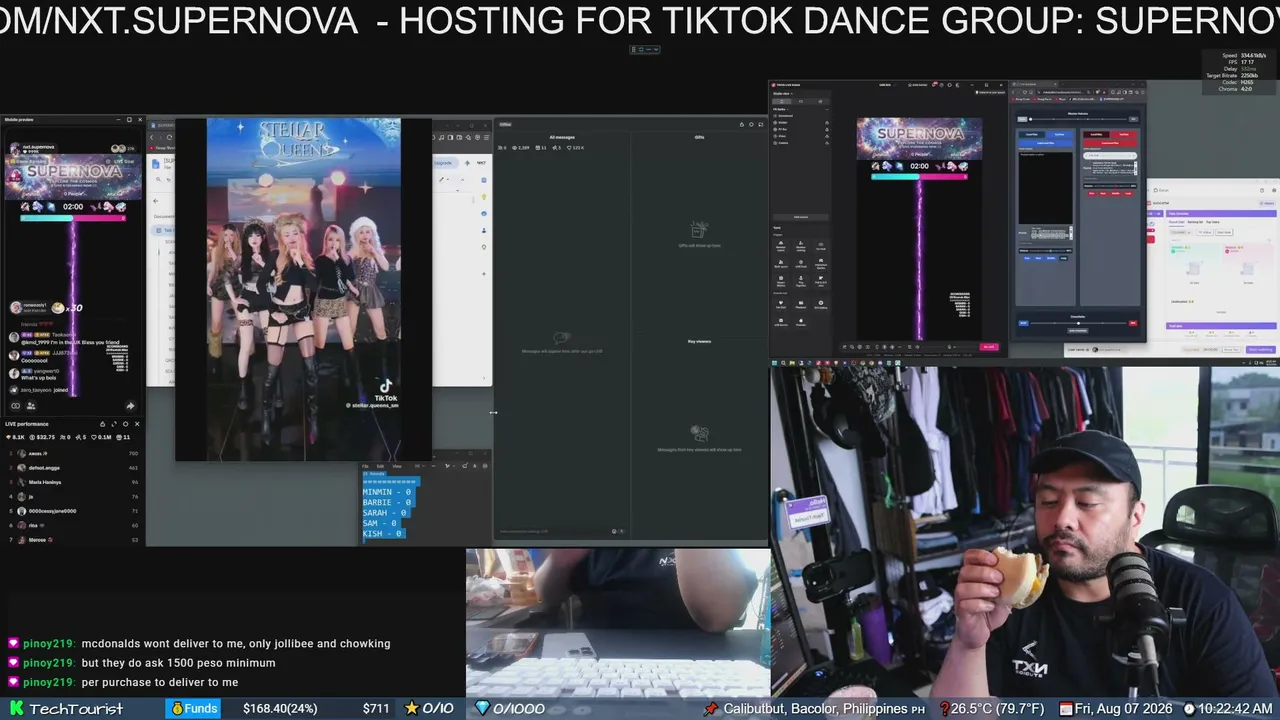Click the Kick logo beside TechTourist

coord(16,709)
